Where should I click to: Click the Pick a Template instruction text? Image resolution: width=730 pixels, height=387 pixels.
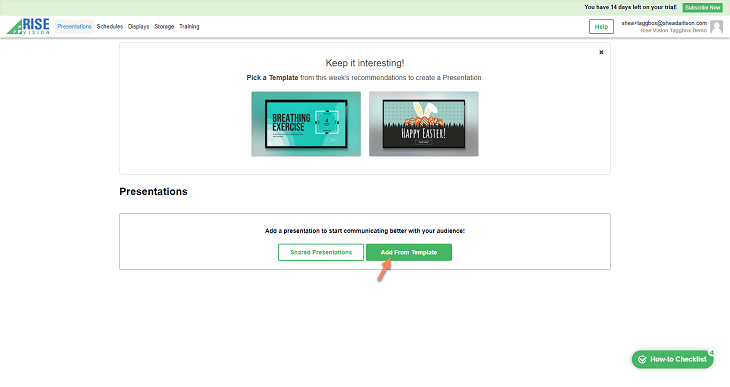coord(365,78)
